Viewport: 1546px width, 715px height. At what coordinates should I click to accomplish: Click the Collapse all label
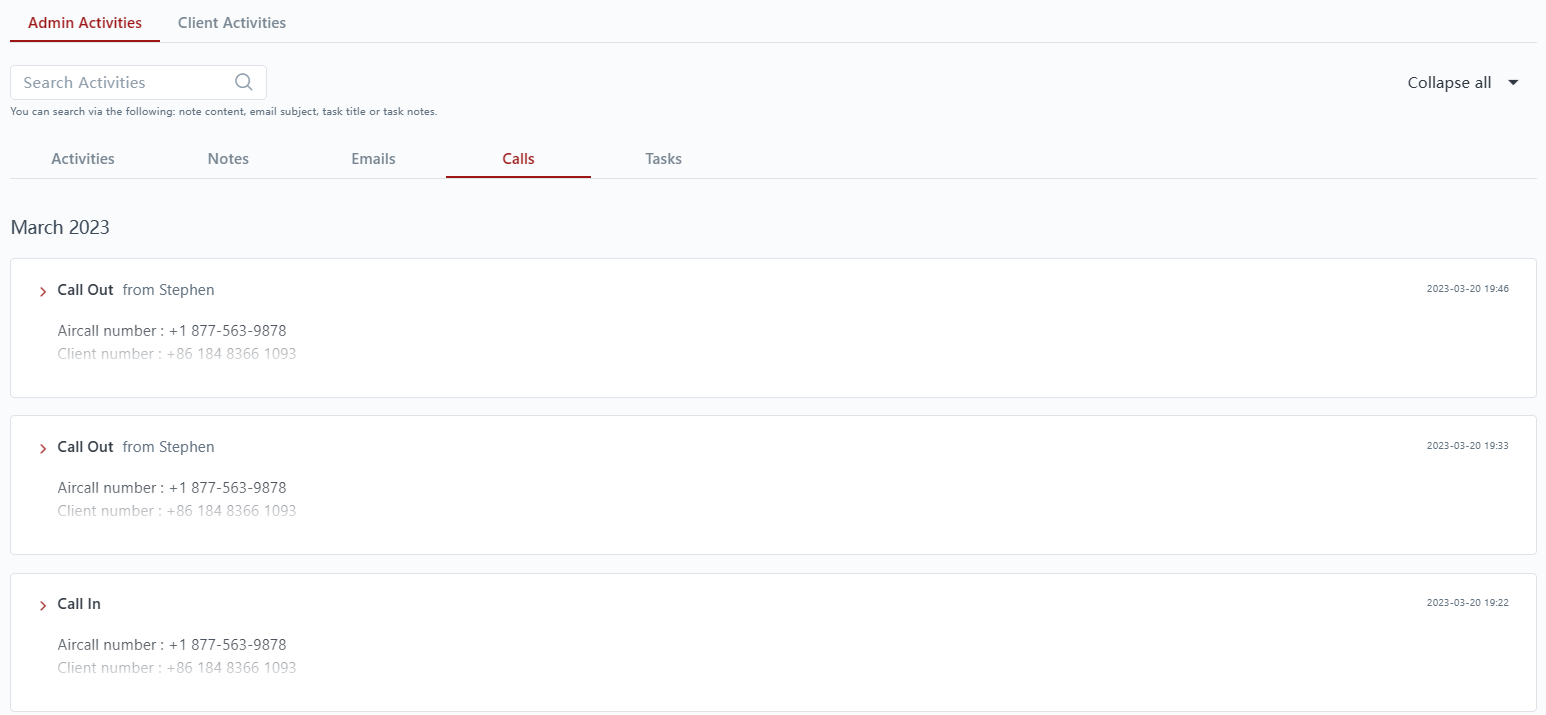1449,83
